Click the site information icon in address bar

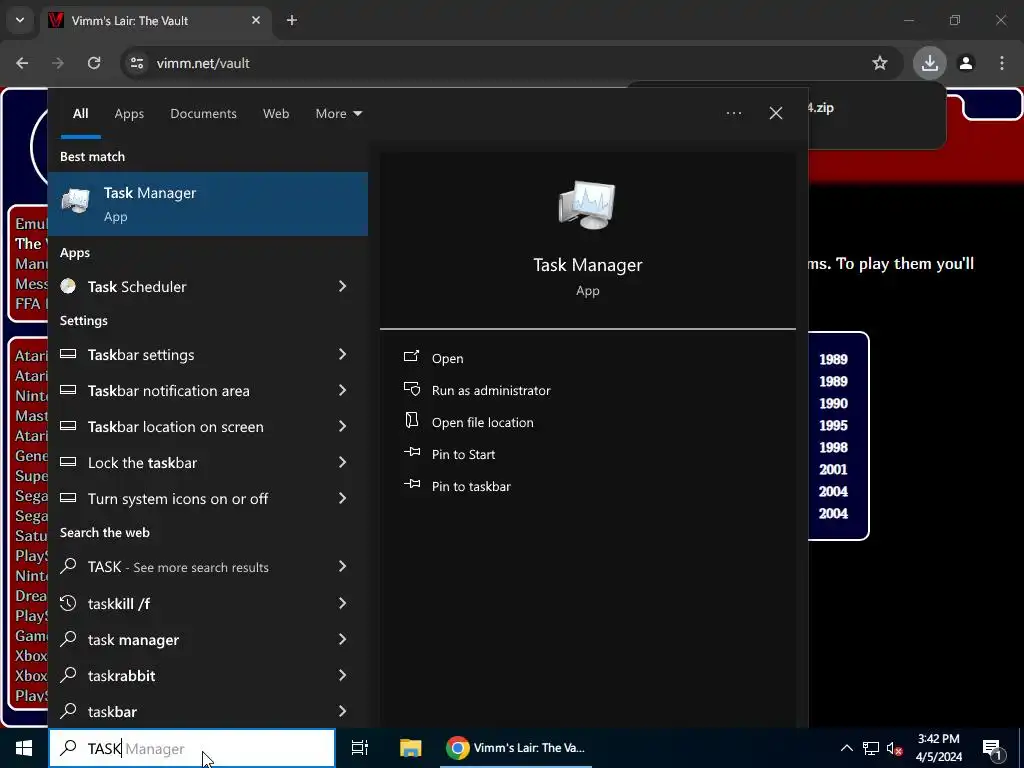(136, 63)
